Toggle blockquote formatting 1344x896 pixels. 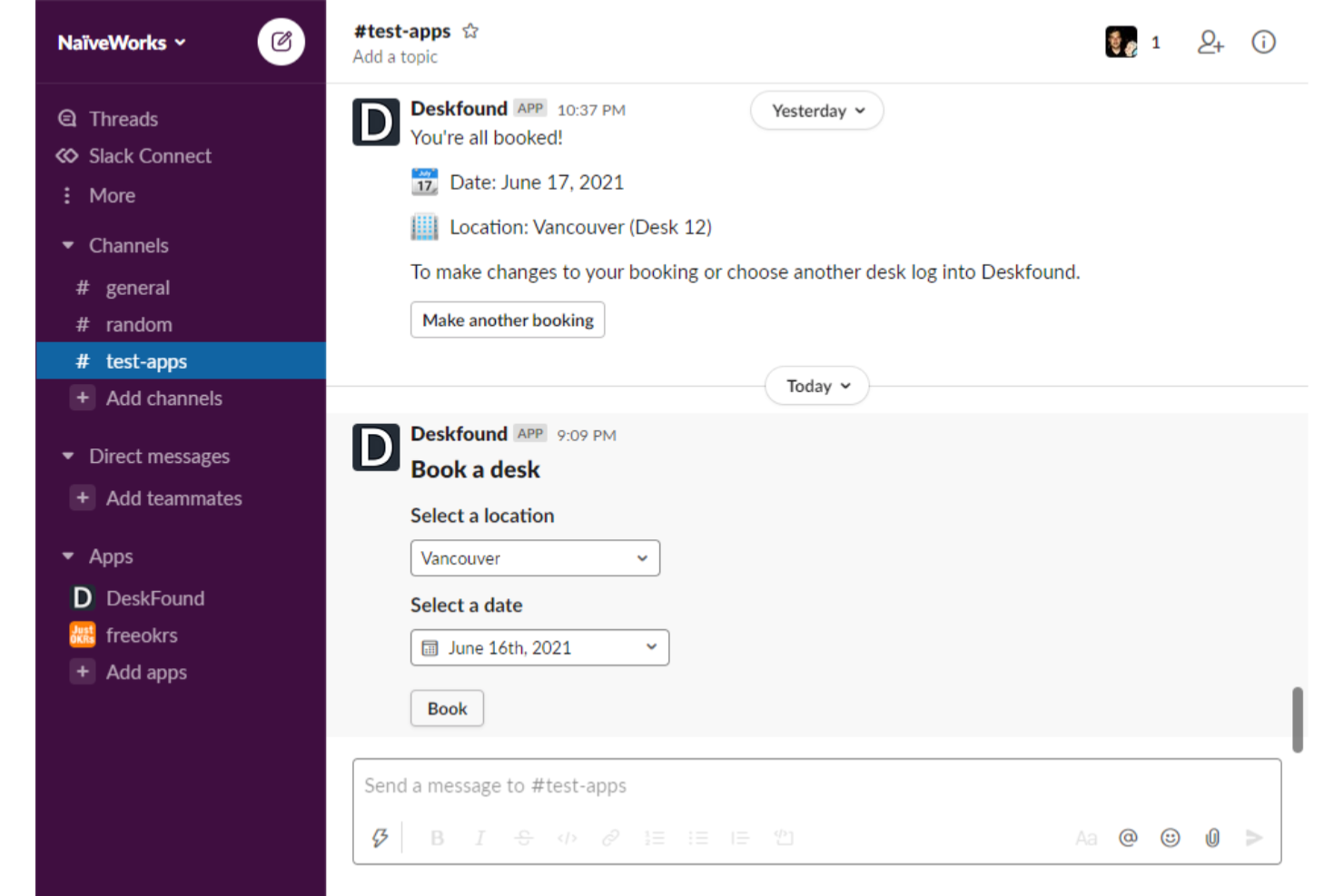click(740, 837)
